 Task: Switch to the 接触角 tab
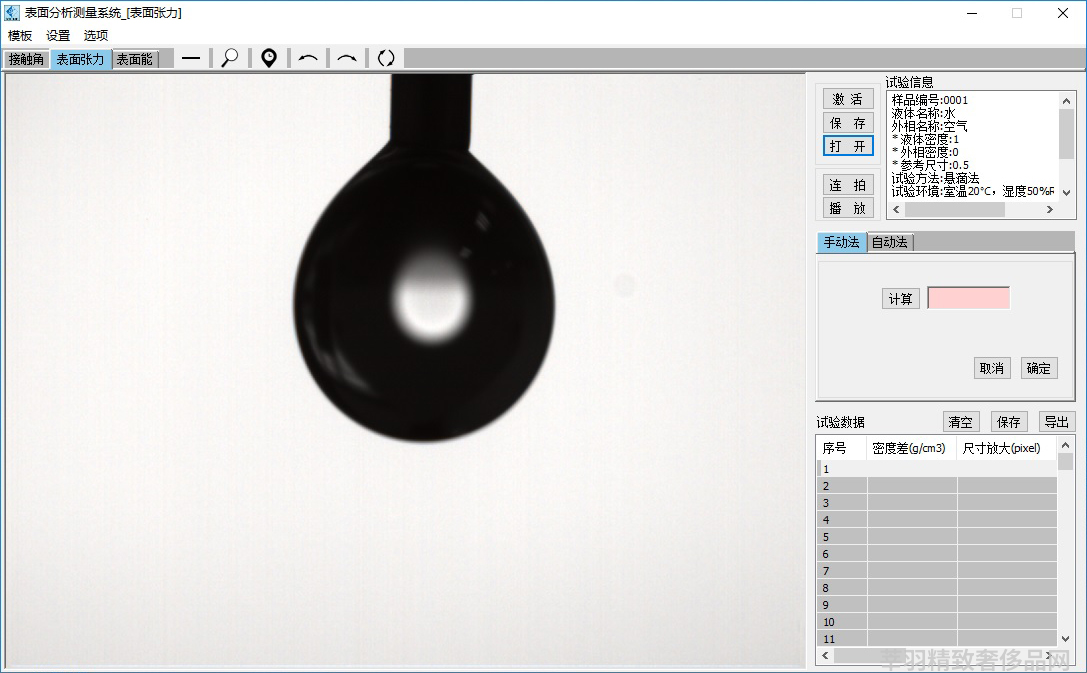(x=26, y=60)
